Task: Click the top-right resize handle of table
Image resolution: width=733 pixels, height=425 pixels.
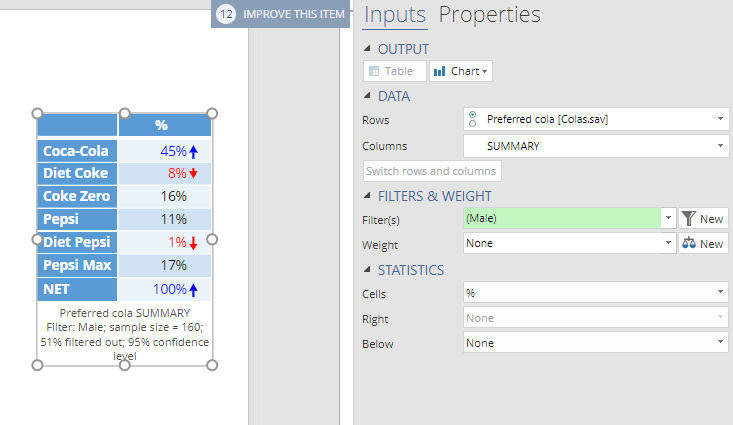Action: (x=212, y=113)
